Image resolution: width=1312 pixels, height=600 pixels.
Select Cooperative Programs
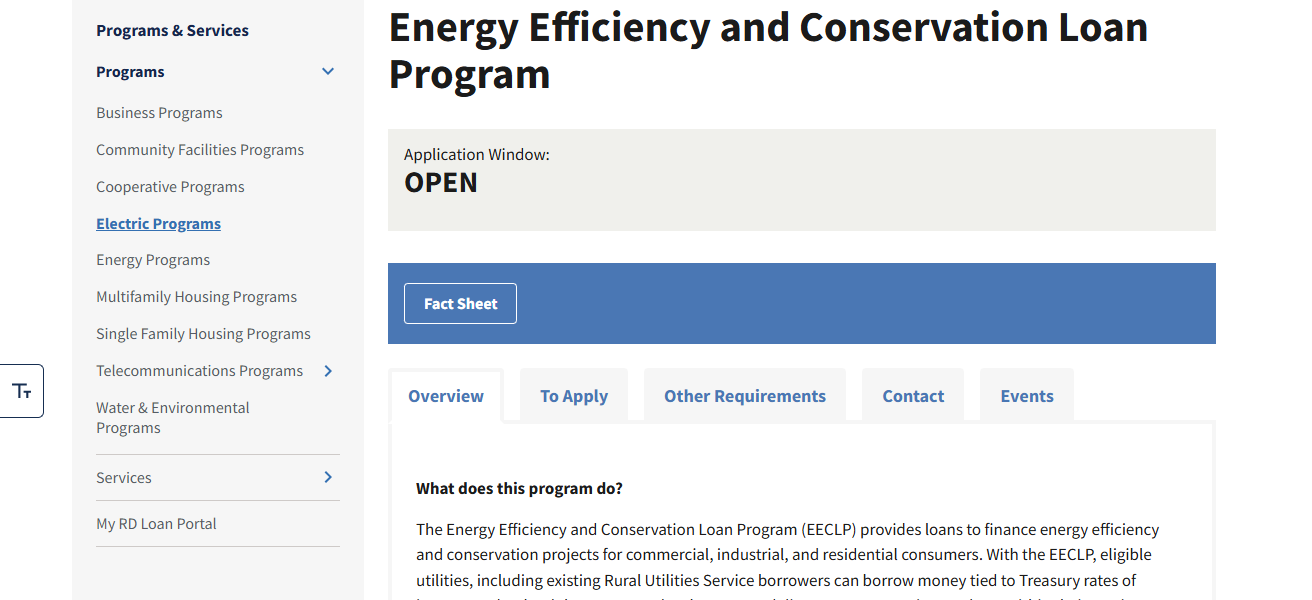click(170, 186)
